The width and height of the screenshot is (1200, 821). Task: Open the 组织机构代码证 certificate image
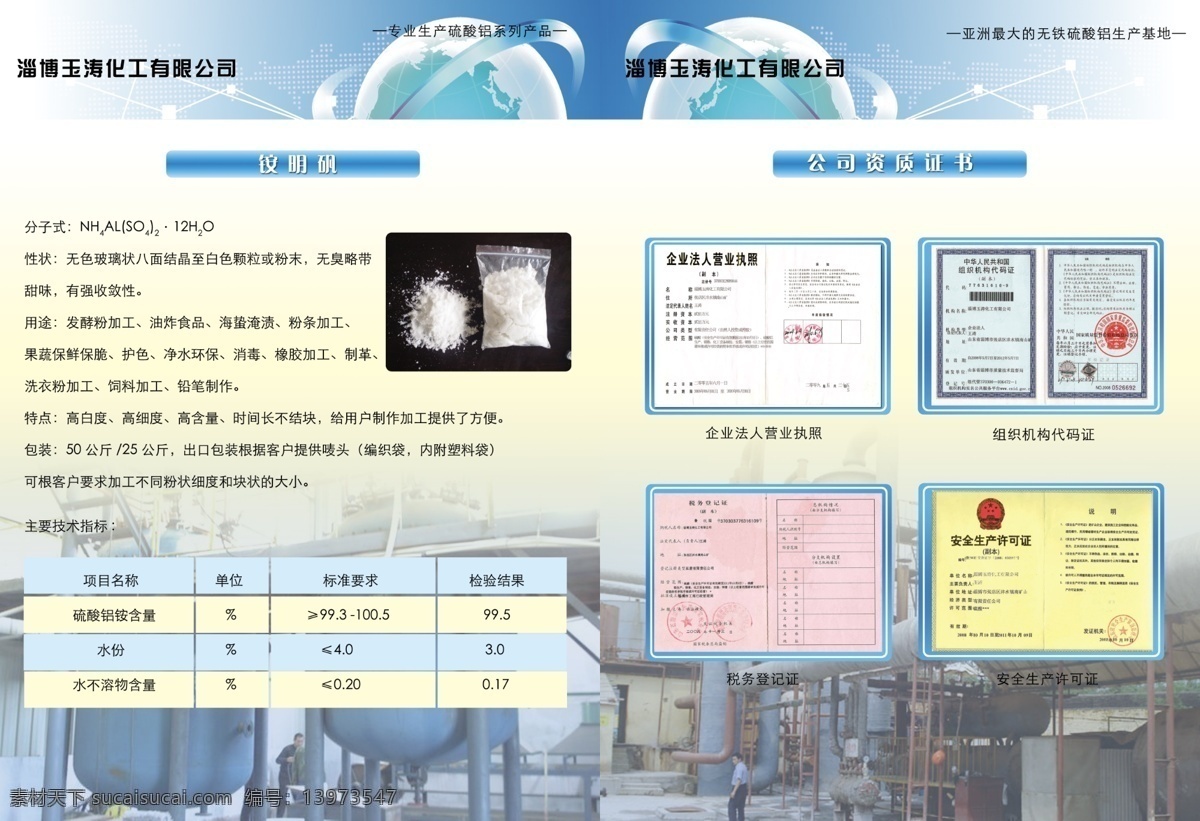click(1040, 327)
